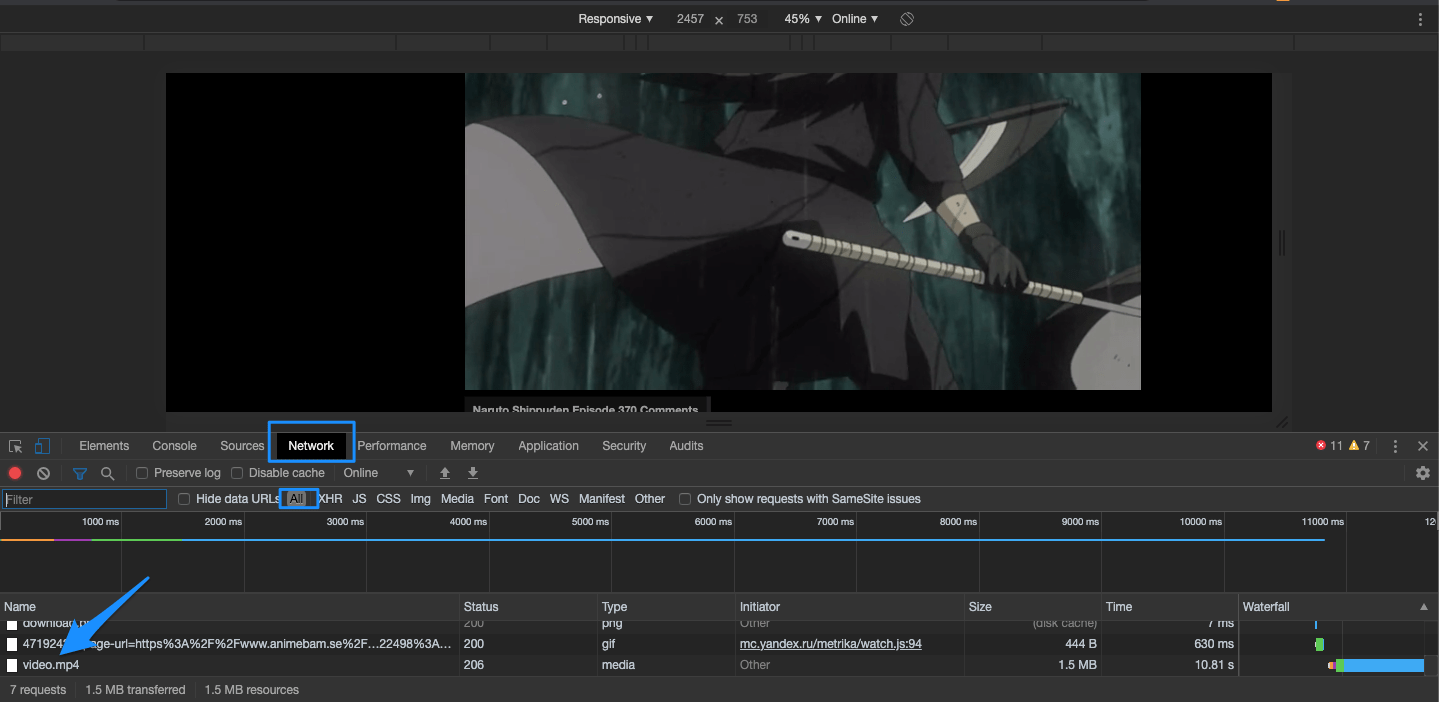Sort requests by Time column

coord(1170,607)
